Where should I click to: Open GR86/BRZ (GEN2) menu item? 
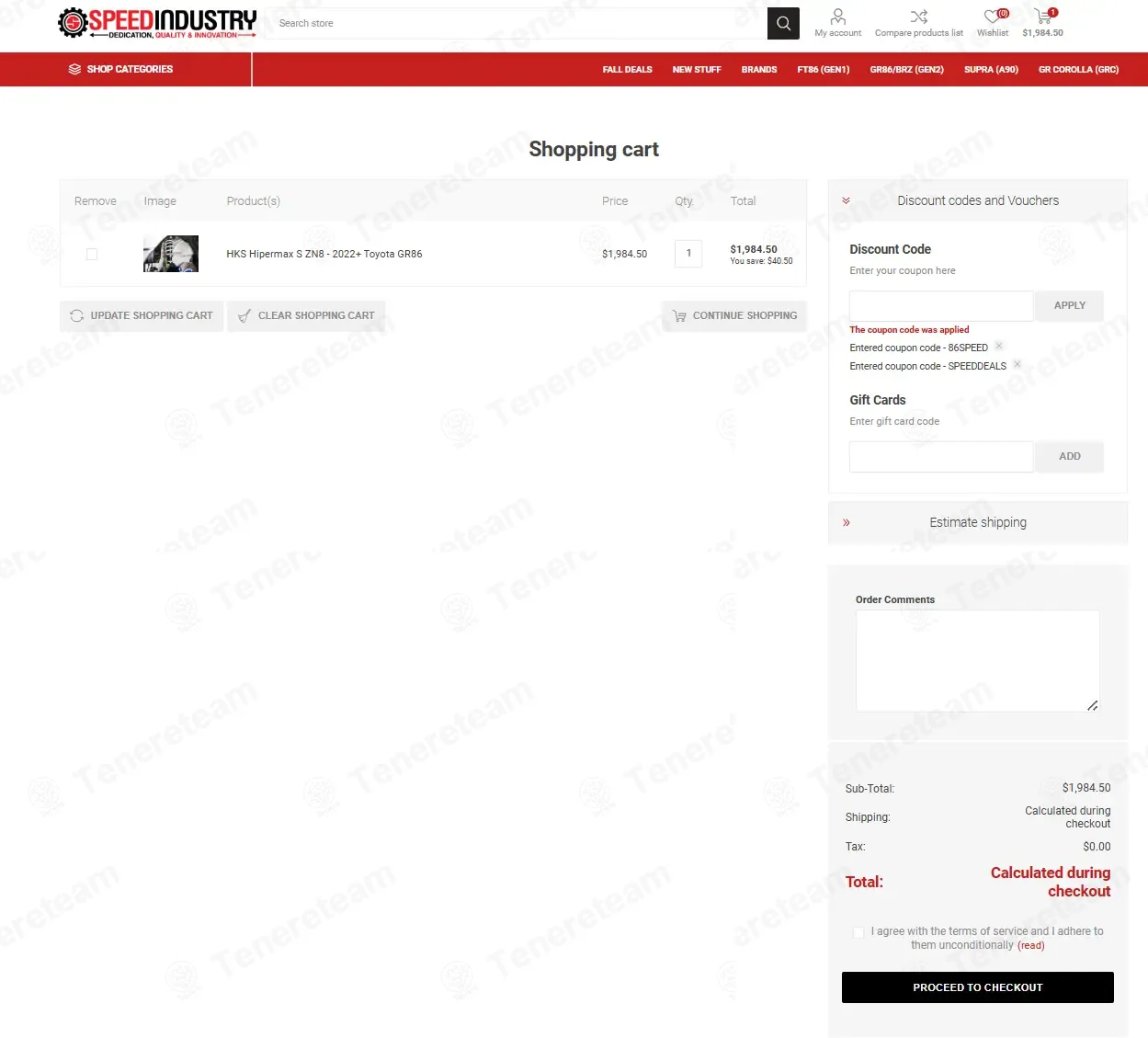click(907, 70)
